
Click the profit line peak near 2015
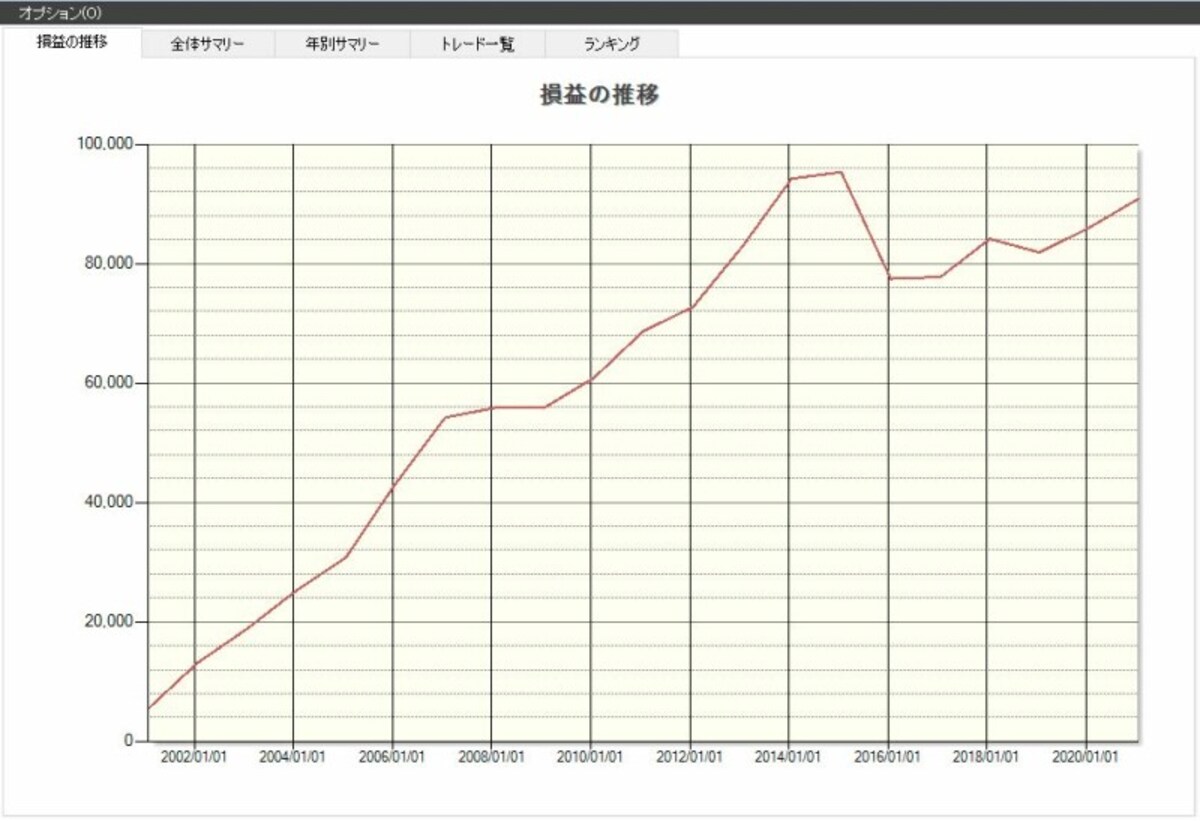[x=840, y=172]
